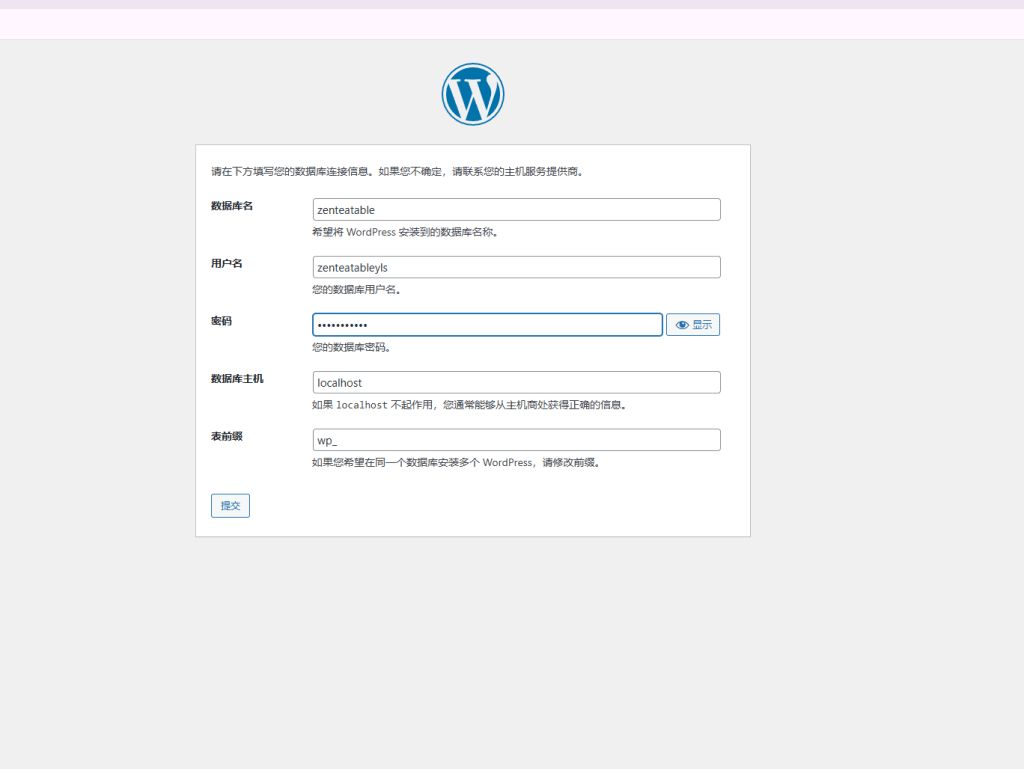Click the 用户名 field showing zenteatableyls
1024x769 pixels.
[516, 267]
